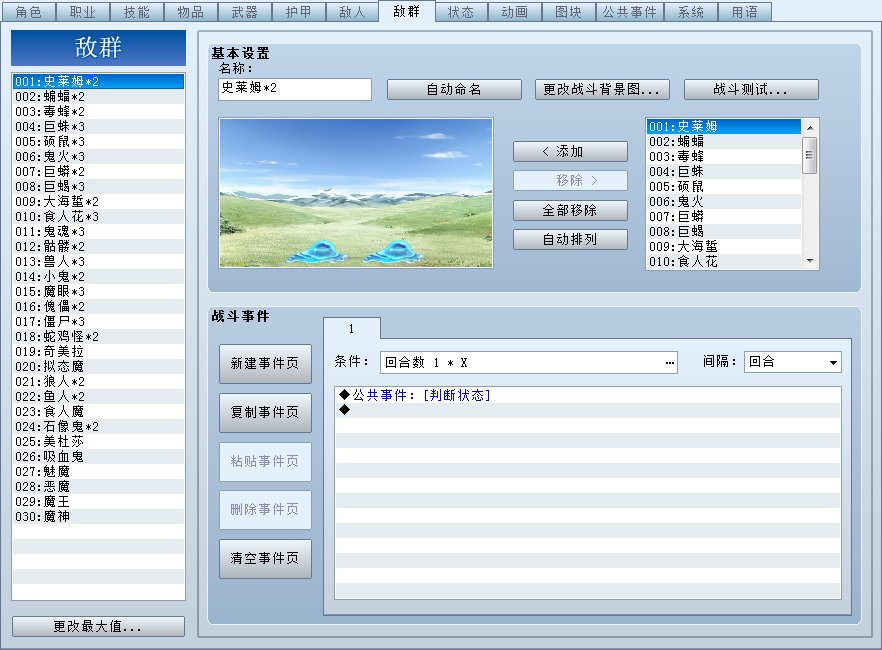
Task: Open the 间隔 dropdown
Action: pos(793,362)
